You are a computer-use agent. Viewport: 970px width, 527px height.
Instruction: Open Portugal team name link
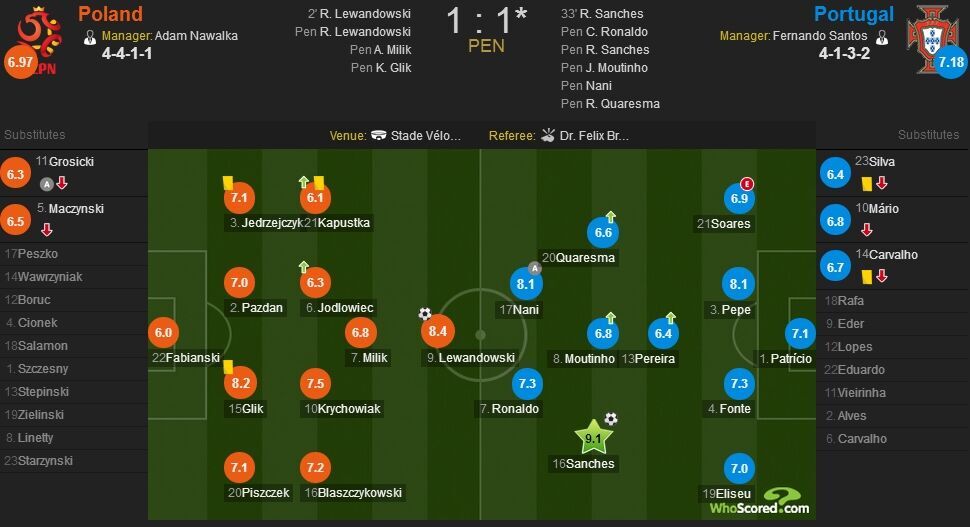tap(854, 14)
